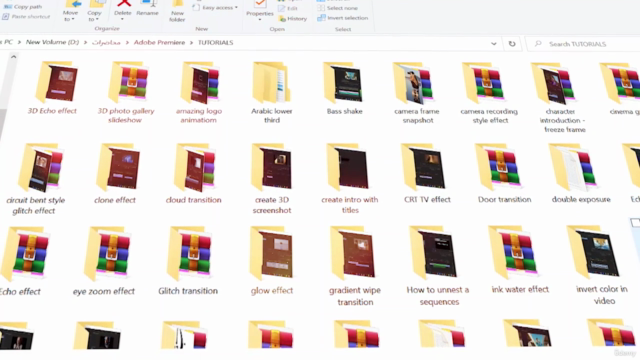This screenshot has width=640, height=360.
Task: Expand the address bar history dropdown
Action: [x=493, y=44]
